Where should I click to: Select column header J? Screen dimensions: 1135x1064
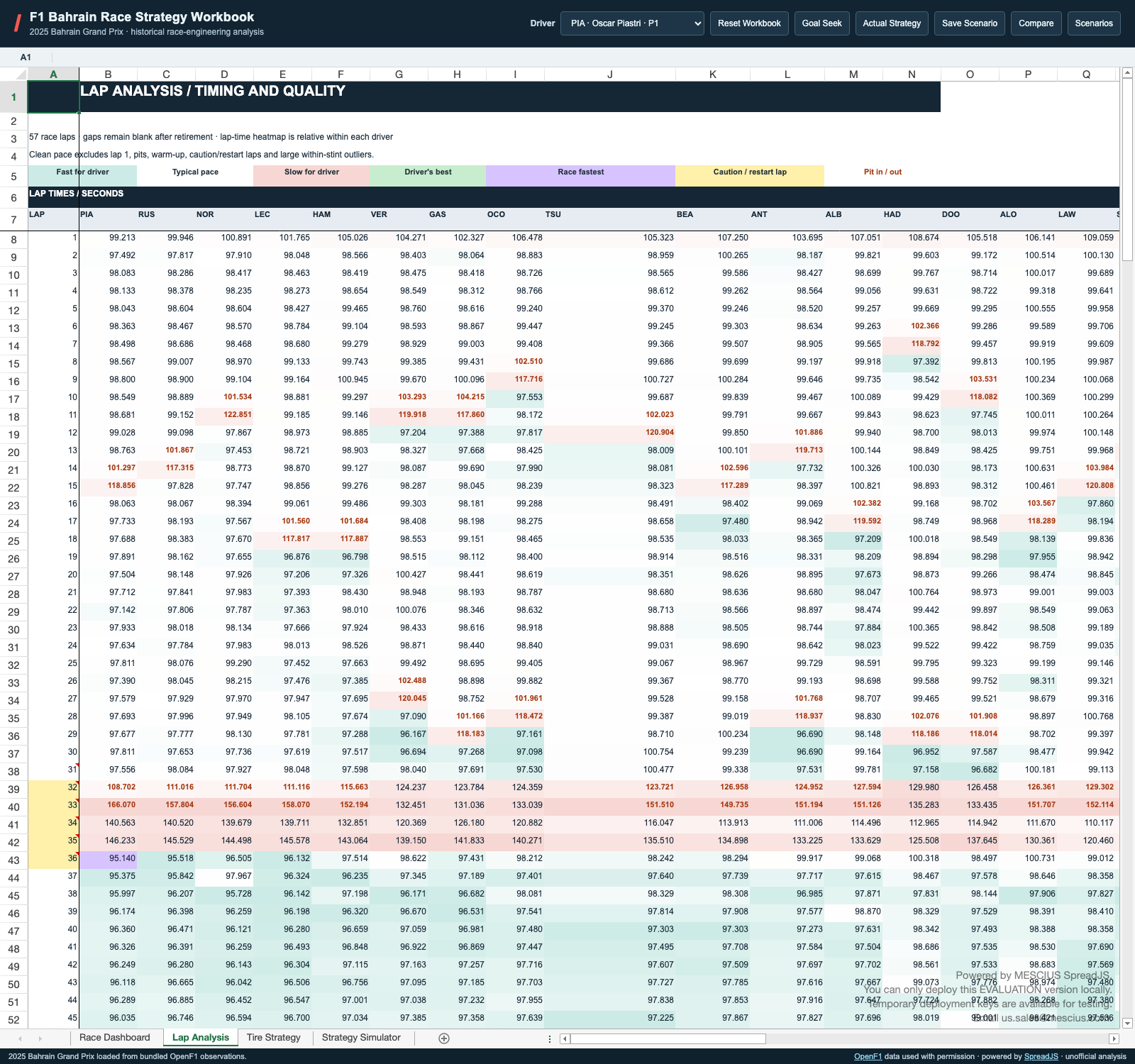tap(609, 74)
